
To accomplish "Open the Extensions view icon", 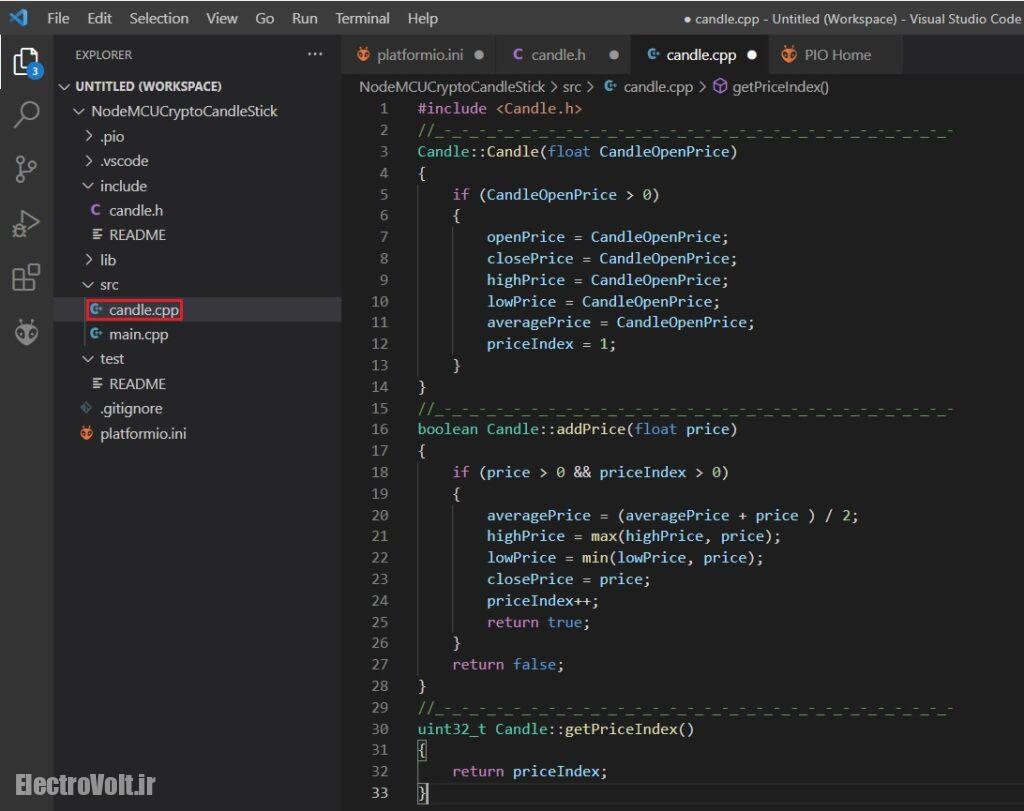I will [x=26, y=277].
